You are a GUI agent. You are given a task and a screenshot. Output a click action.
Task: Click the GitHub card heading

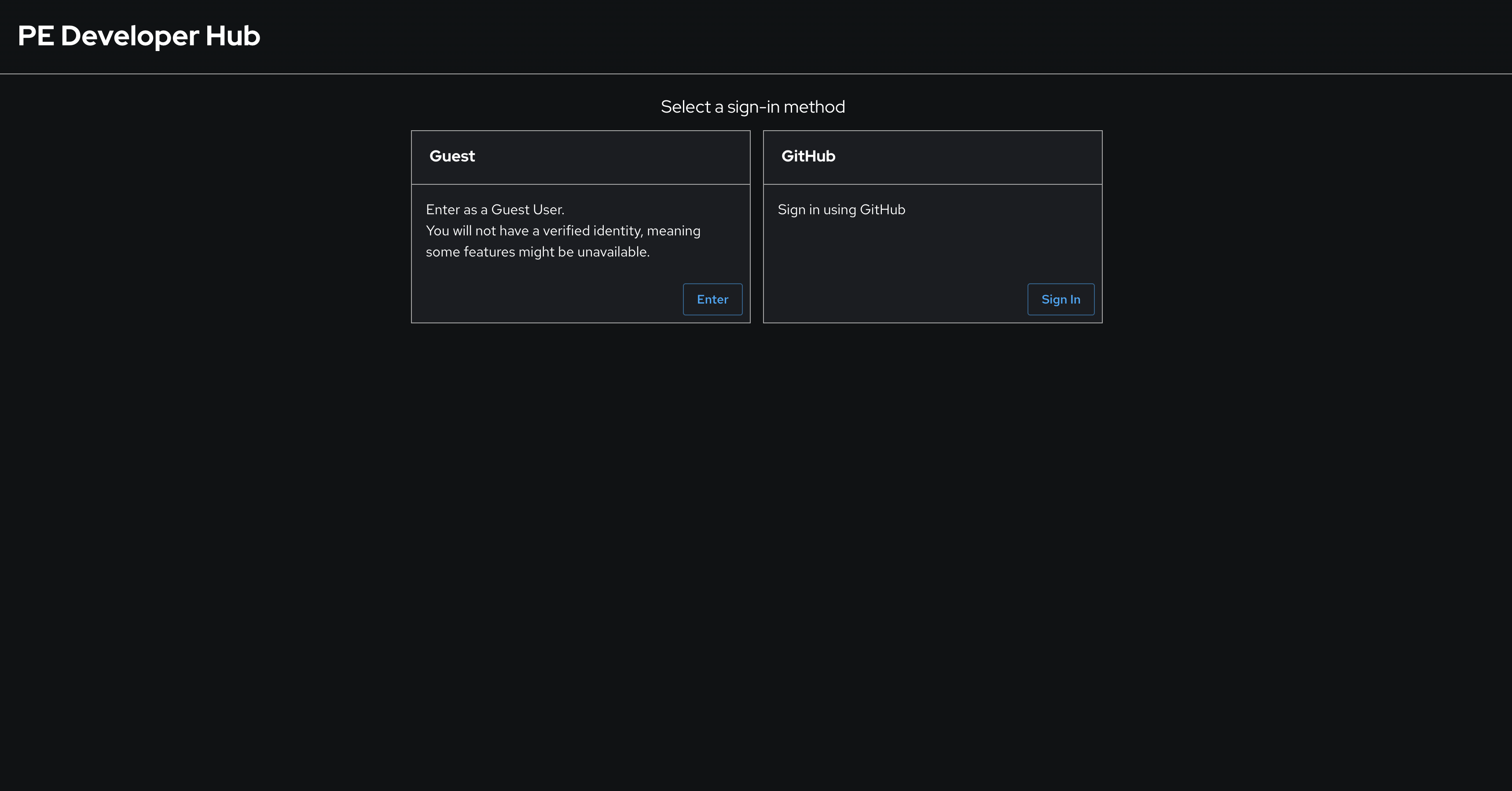coord(808,156)
